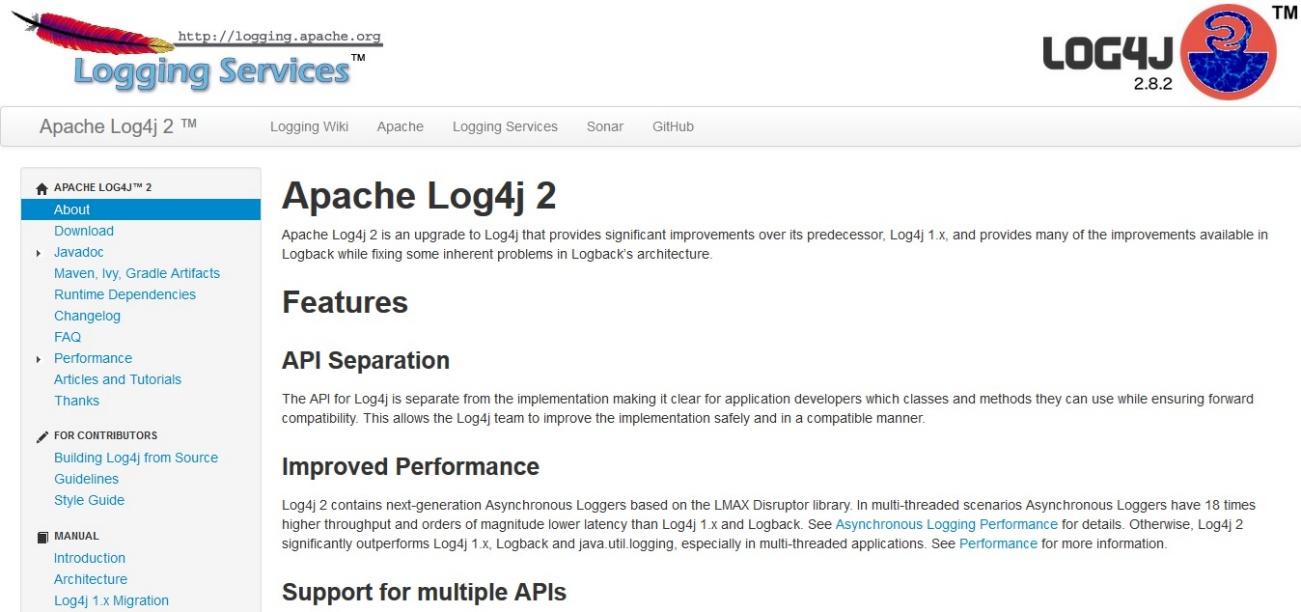Image resolution: width=1301 pixels, height=612 pixels.
Task: View the Changelog link
Action: tap(87, 316)
